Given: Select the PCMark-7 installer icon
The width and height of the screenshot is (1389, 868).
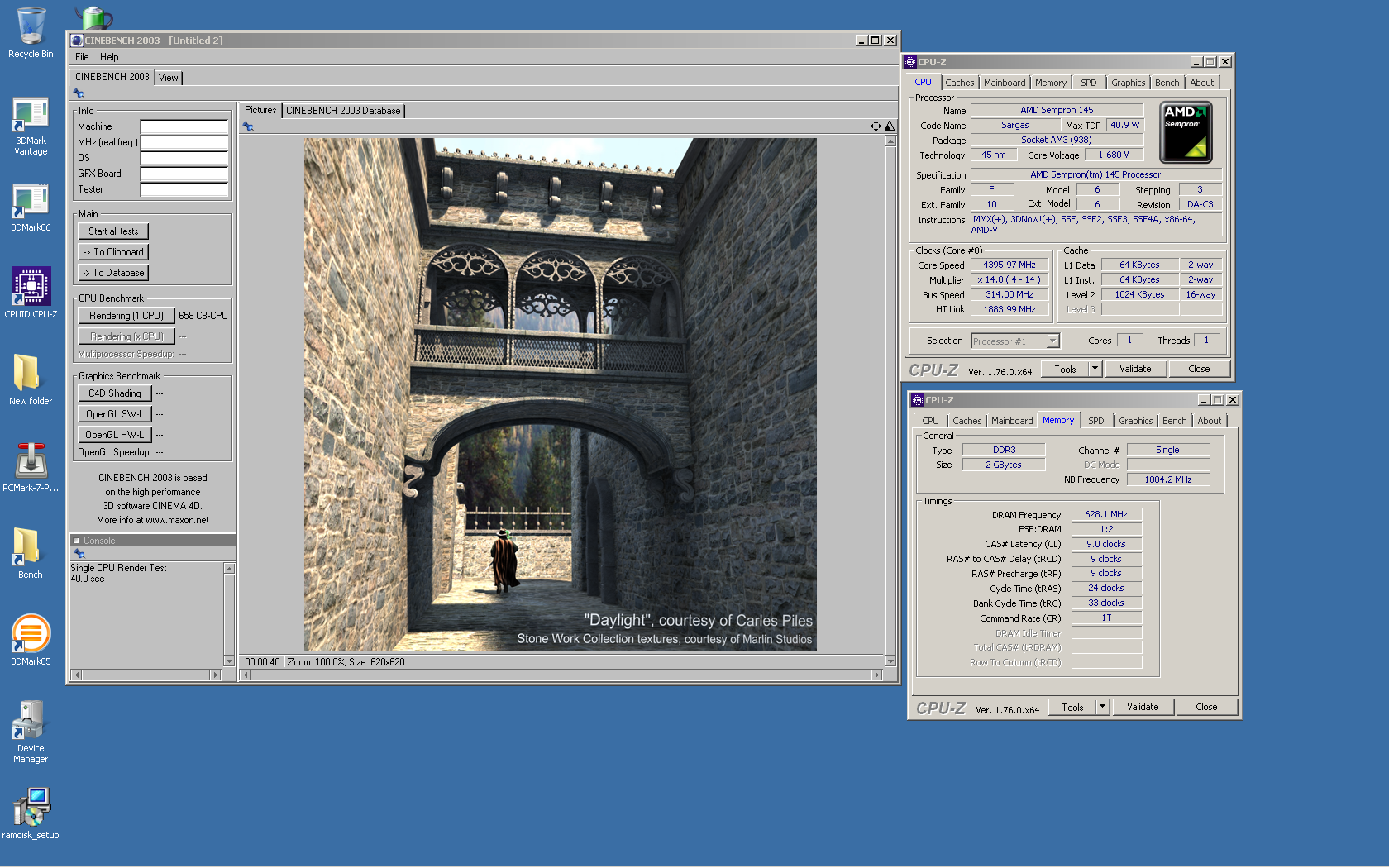Looking at the screenshot, I should click(x=31, y=466).
